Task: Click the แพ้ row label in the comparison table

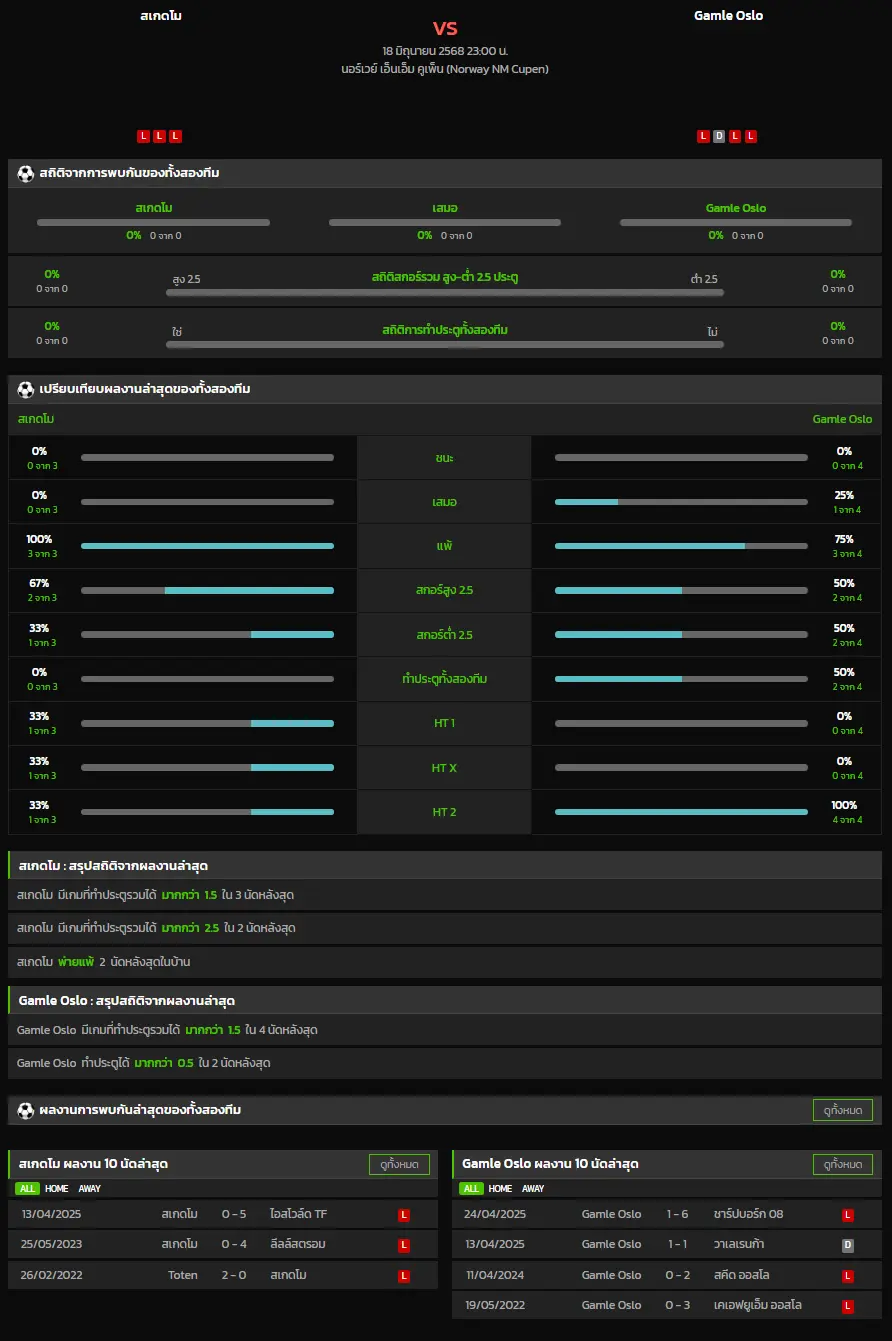Action: [445, 546]
